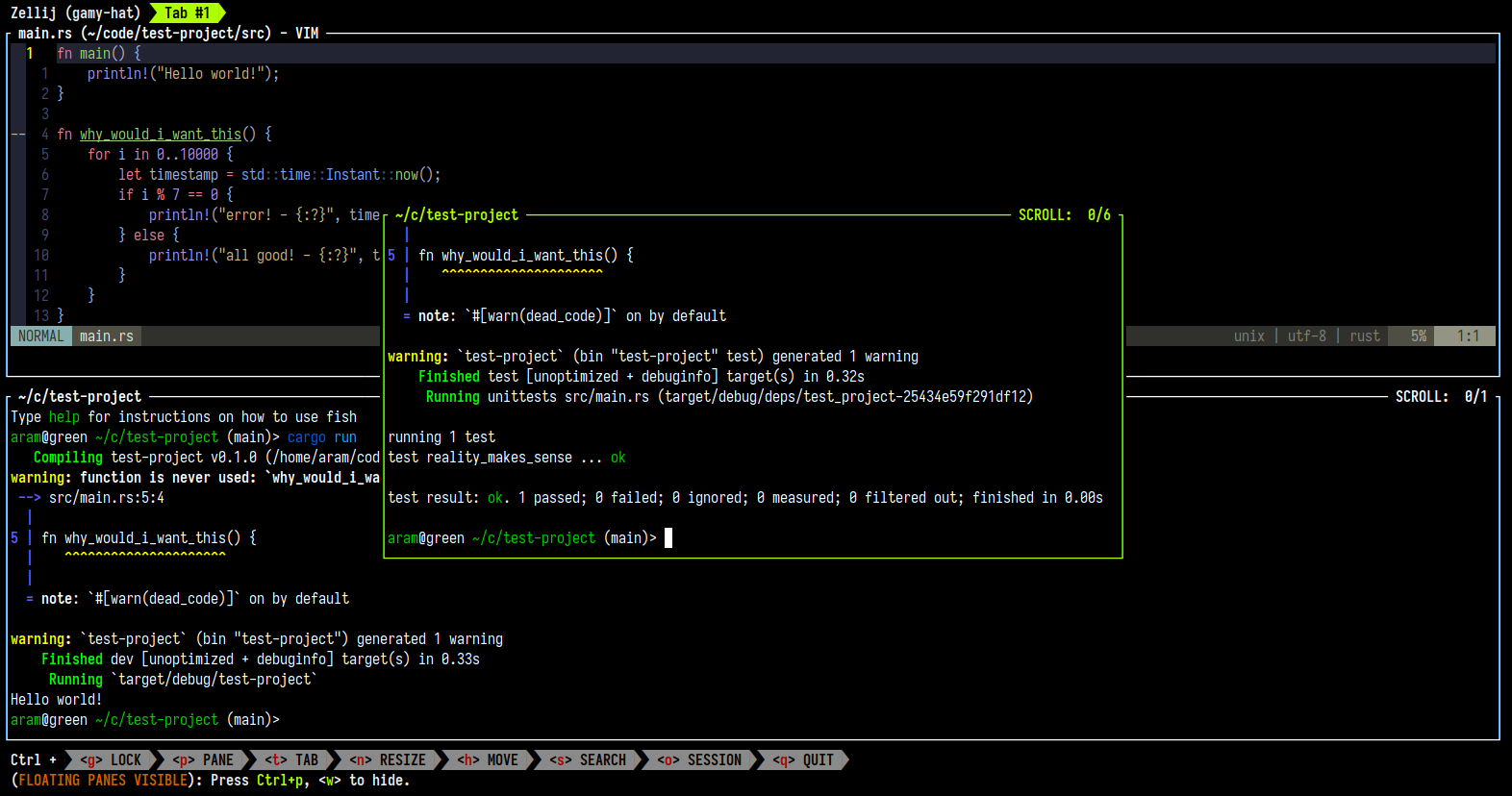Click 'Finished test [unoptimized + debuginfo]' line
Image resolution: width=1512 pixels, height=796 pixels.
(641, 376)
